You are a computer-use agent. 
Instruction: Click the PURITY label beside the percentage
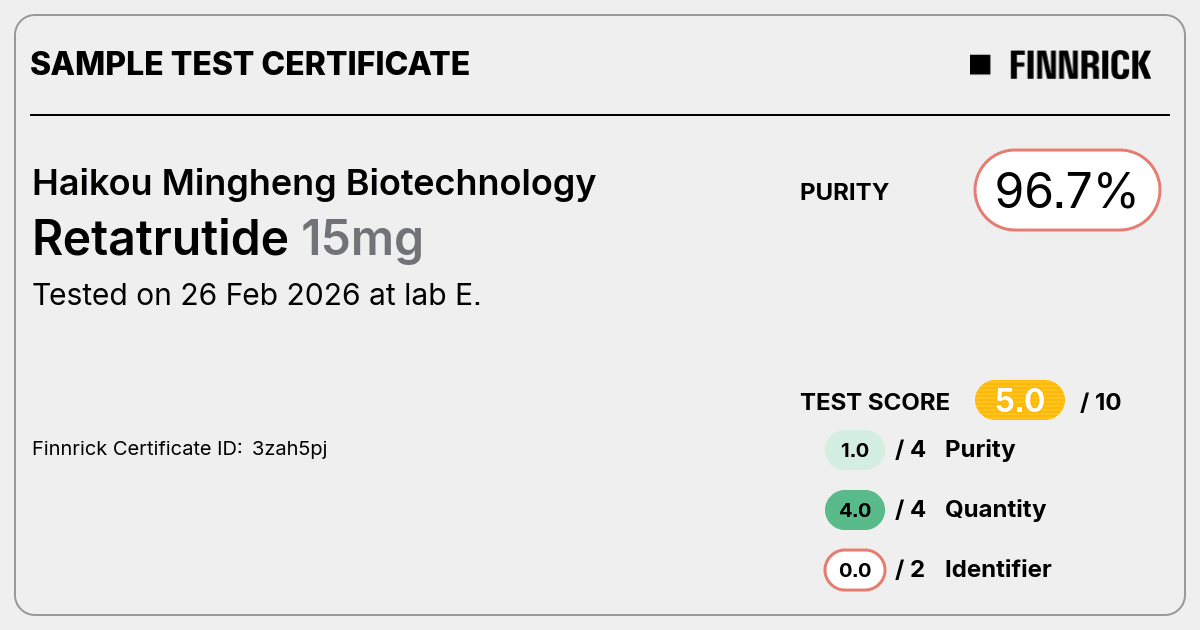click(x=844, y=192)
